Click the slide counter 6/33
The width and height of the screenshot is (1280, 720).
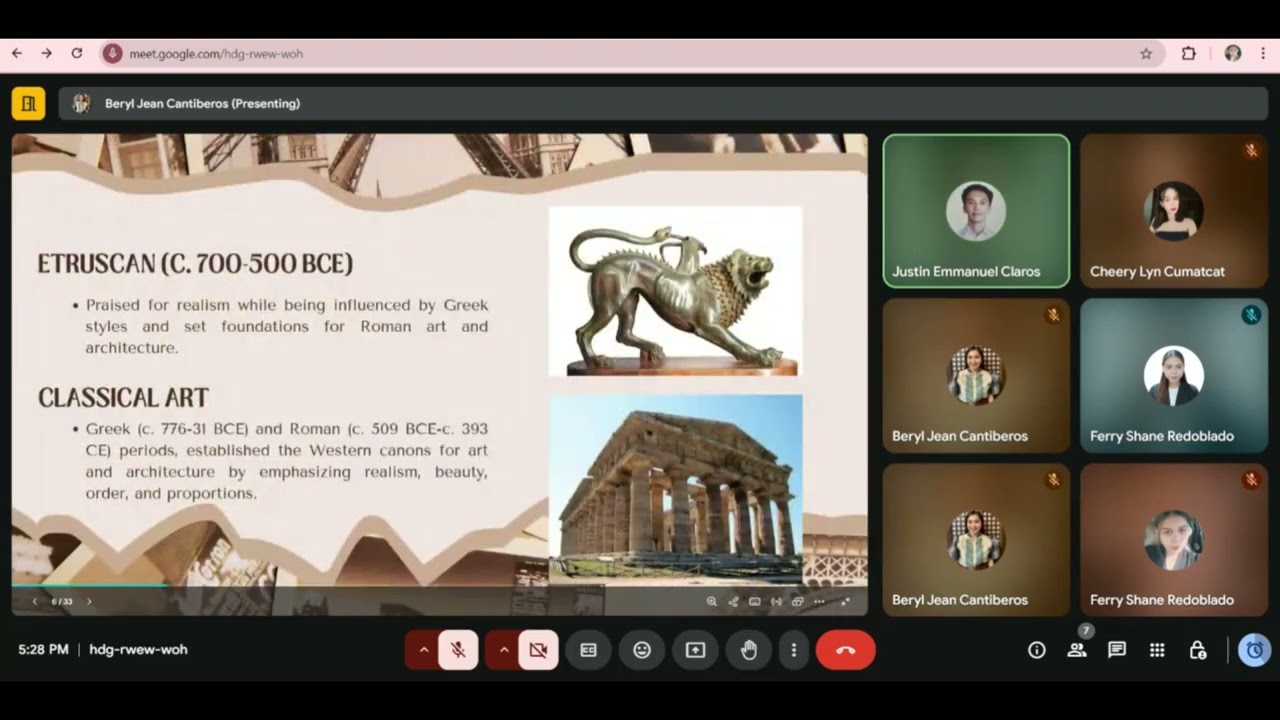click(62, 601)
